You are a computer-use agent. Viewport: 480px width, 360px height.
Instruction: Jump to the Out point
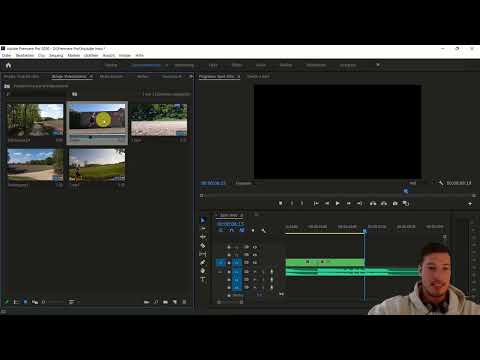[359, 203]
